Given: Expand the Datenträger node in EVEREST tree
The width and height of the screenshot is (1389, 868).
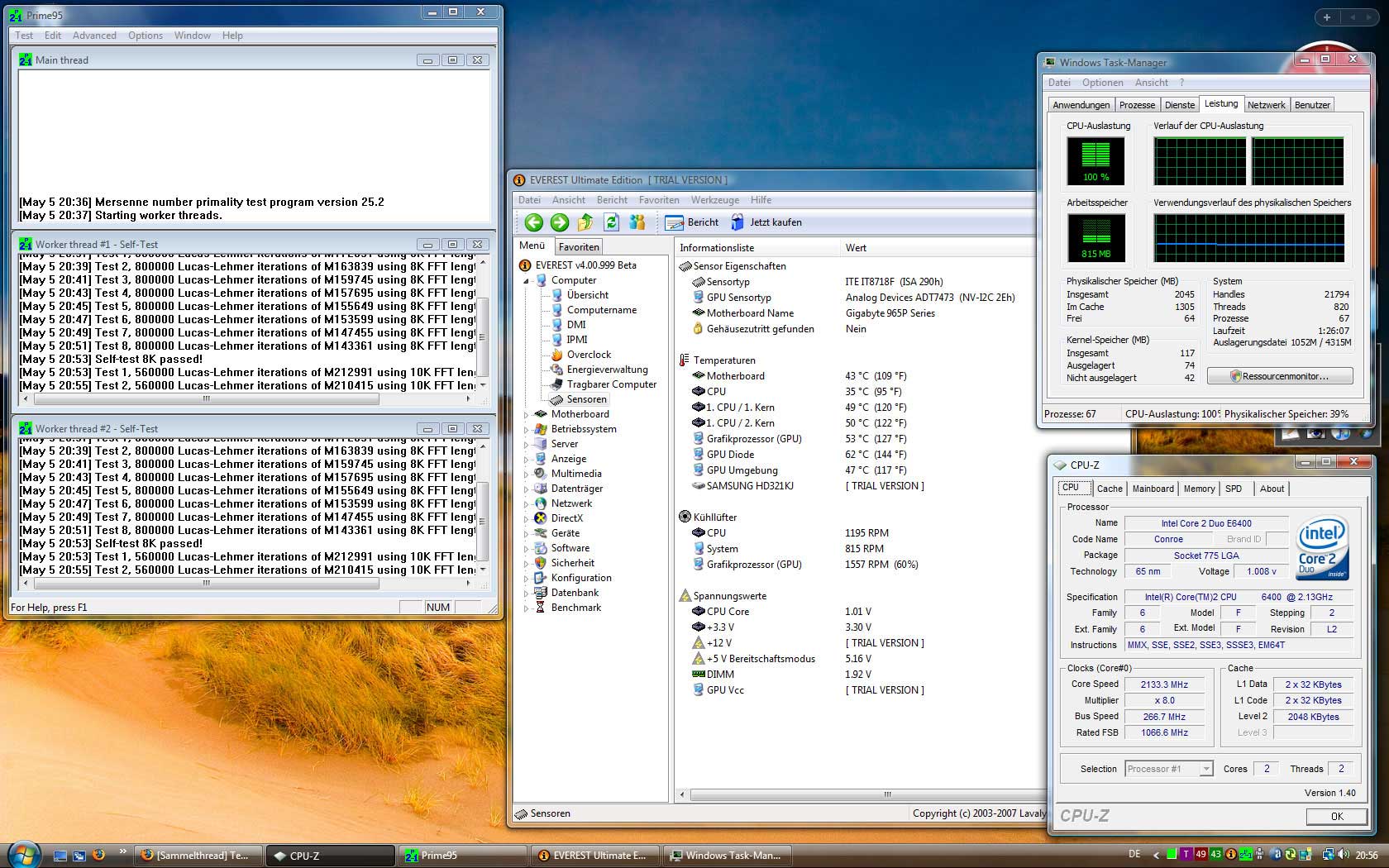Looking at the screenshot, I should tap(526, 489).
